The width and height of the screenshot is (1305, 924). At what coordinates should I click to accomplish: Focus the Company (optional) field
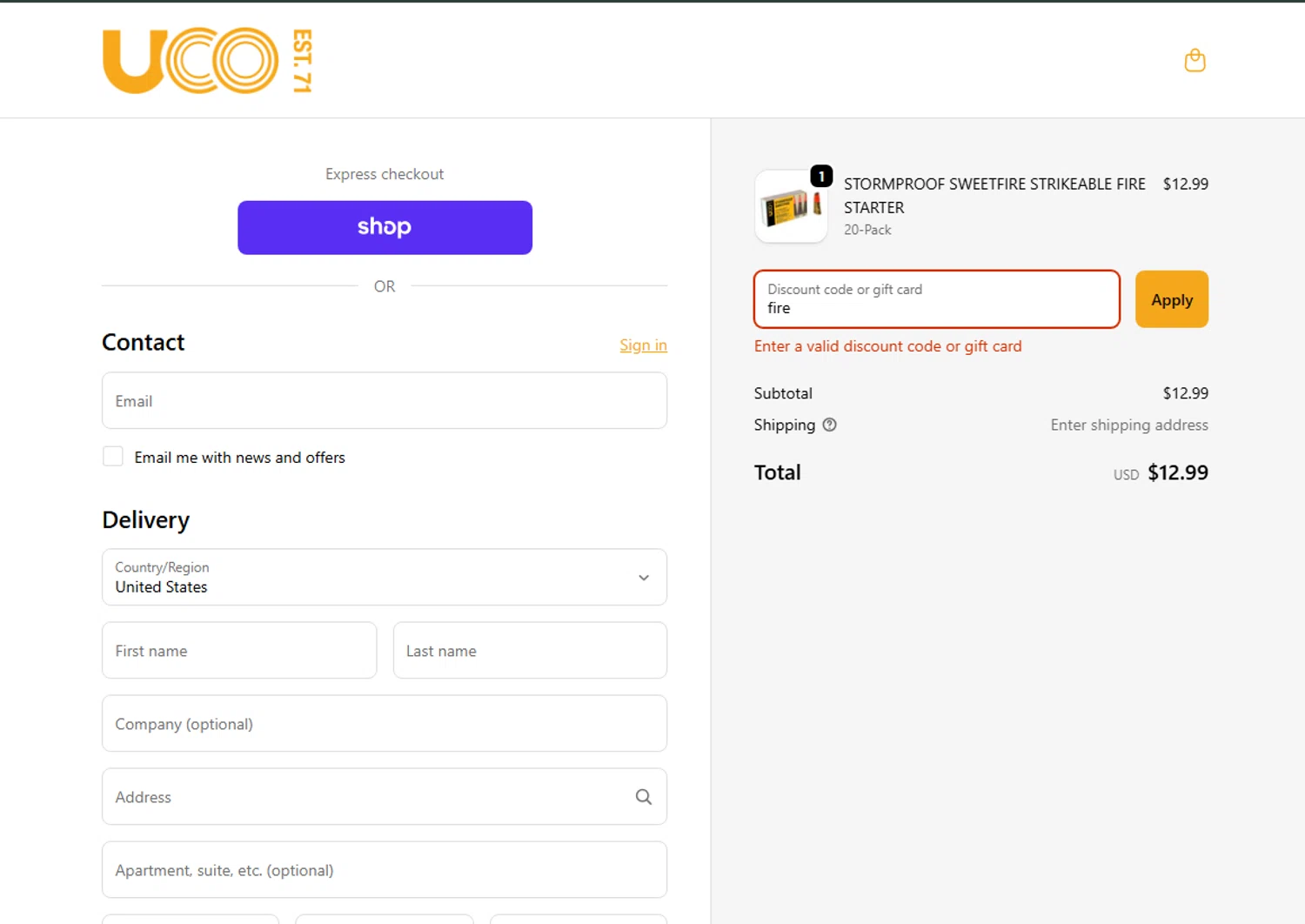(x=385, y=723)
